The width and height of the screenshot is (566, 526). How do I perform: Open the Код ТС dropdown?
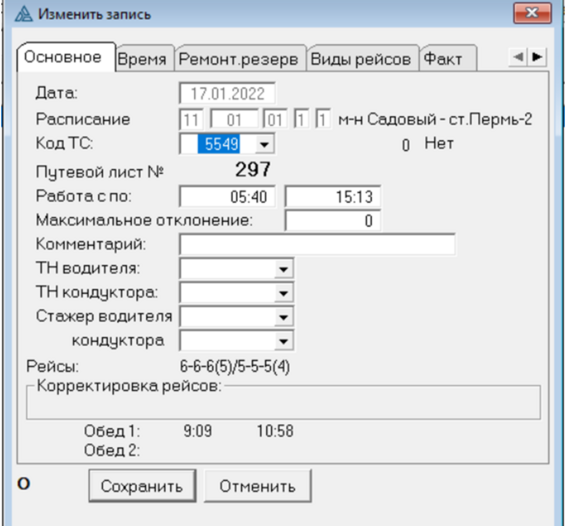pos(265,144)
